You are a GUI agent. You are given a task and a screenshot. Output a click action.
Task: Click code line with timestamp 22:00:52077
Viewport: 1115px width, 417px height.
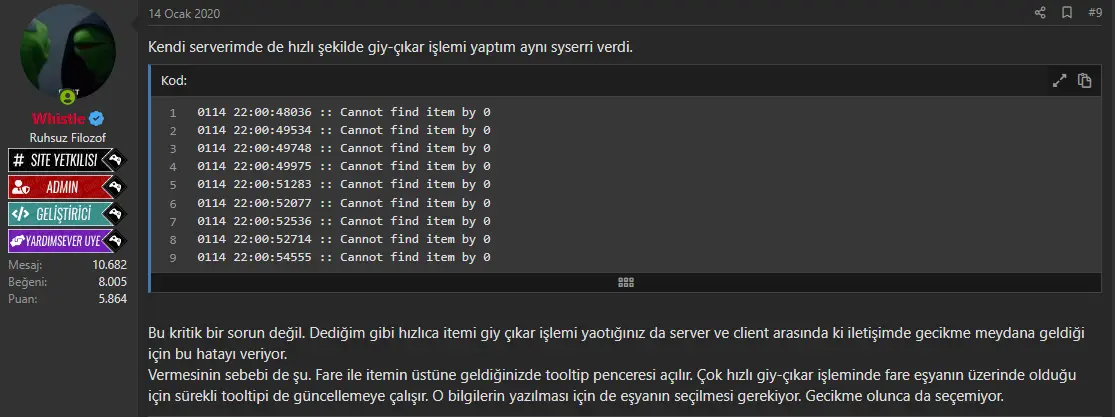tap(344, 203)
